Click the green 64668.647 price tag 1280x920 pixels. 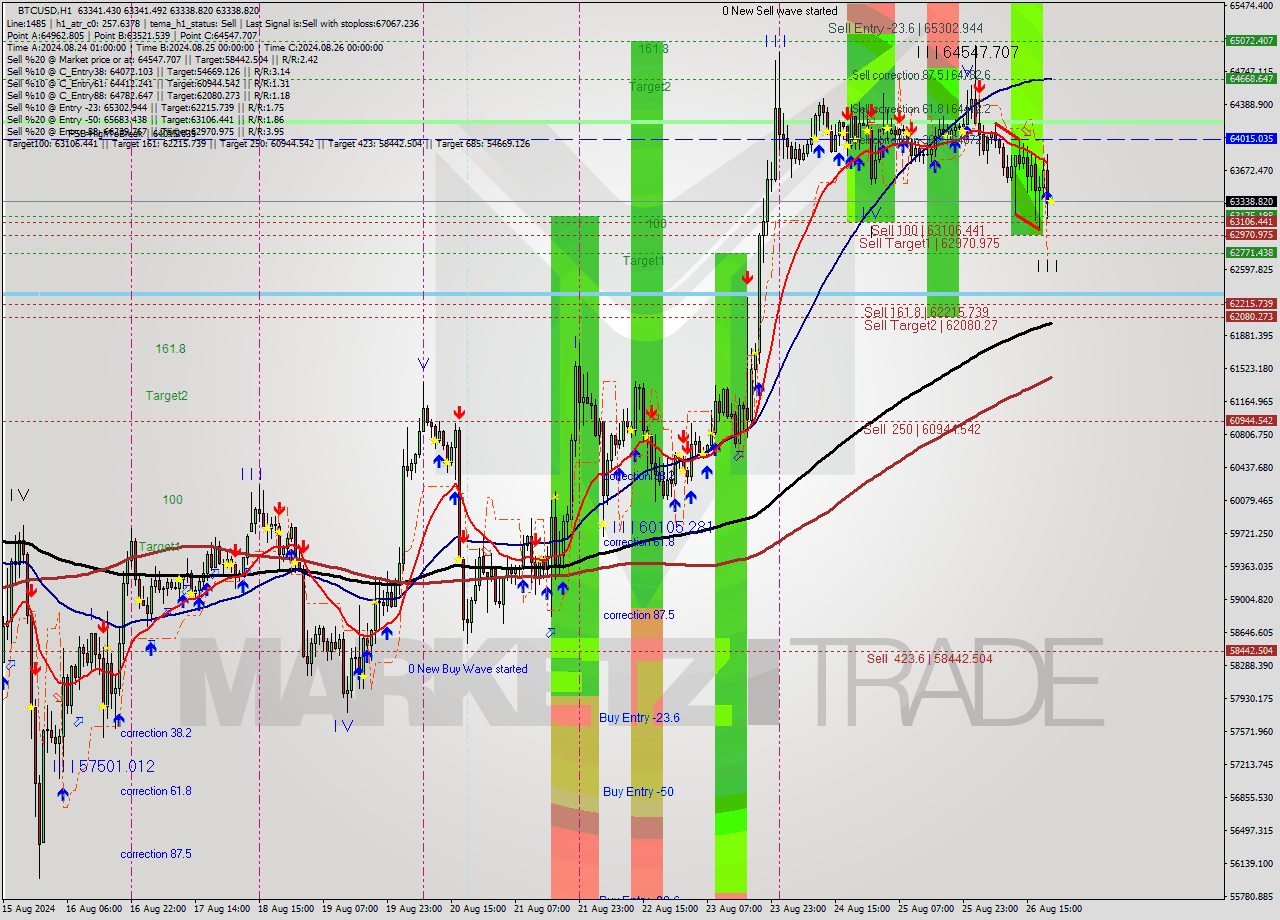tap(1251, 78)
